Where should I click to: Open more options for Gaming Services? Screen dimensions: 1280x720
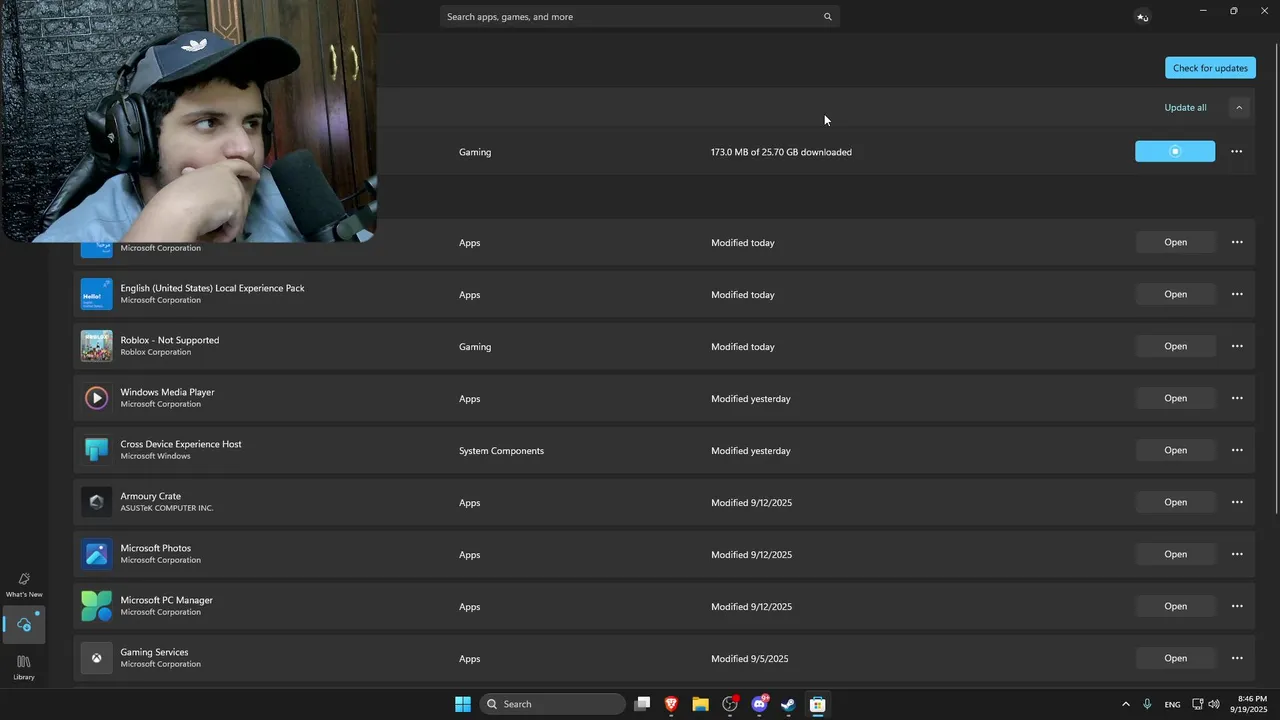click(x=1237, y=658)
